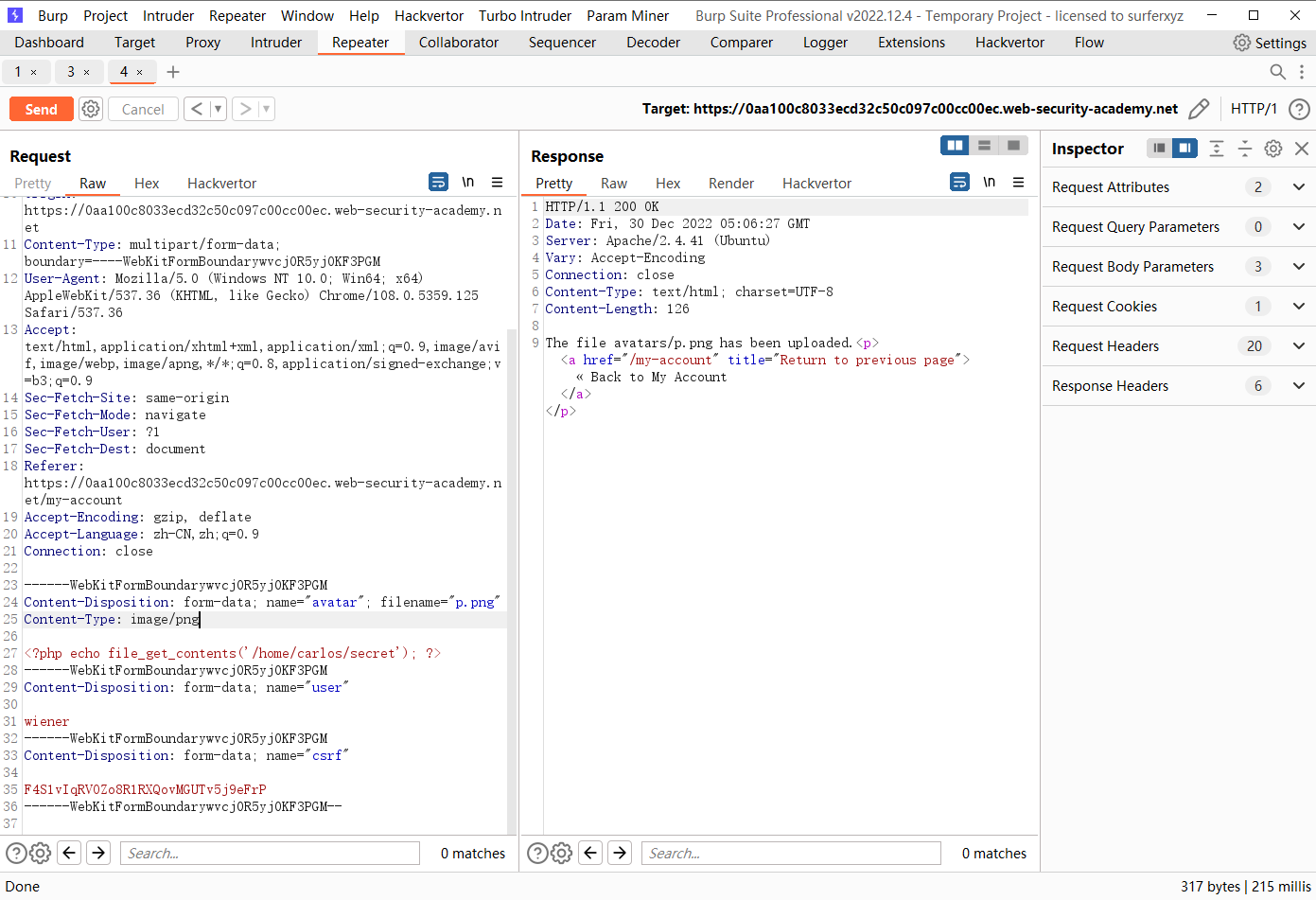Switch to side-by-side layout view
The width and height of the screenshot is (1316, 900).
tap(956, 145)
